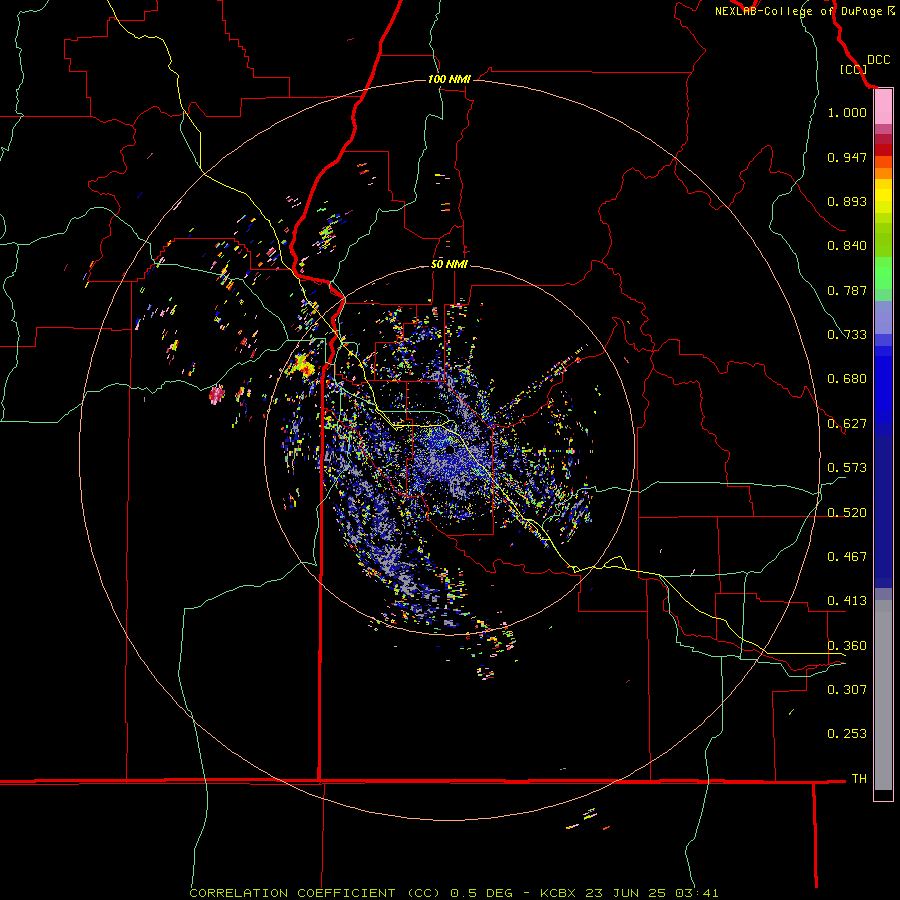Screen dimensions: 900x900
Task: Click the 0.413 color scale label
Action: tap(847, 601)
